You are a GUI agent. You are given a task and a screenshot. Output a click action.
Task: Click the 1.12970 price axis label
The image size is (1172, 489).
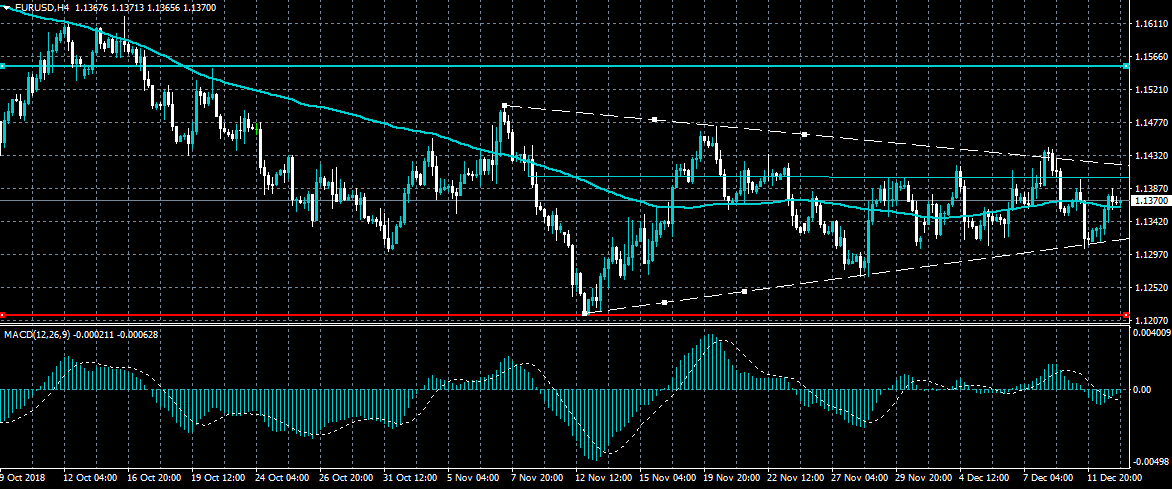click(1150, 254)
